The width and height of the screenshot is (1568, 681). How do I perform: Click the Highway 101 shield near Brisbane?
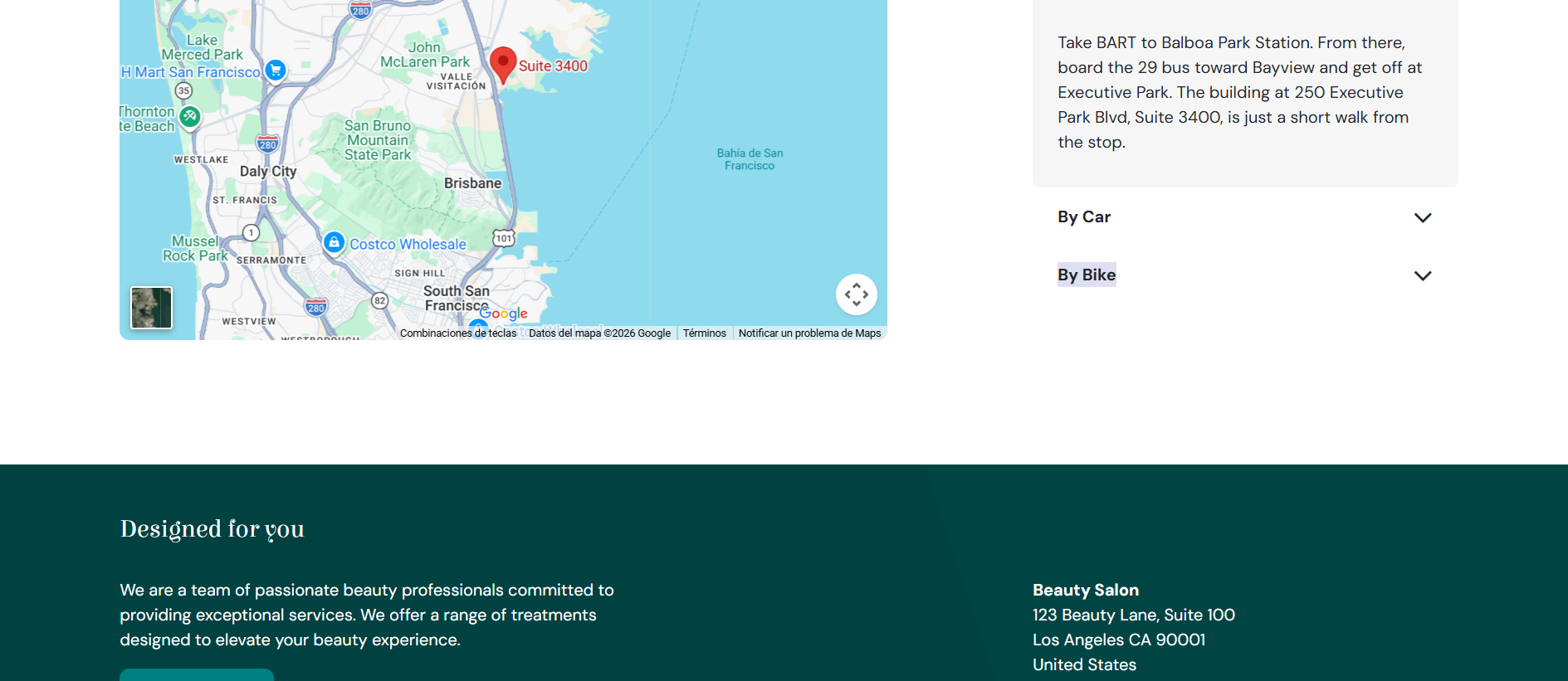coord(504,238)
